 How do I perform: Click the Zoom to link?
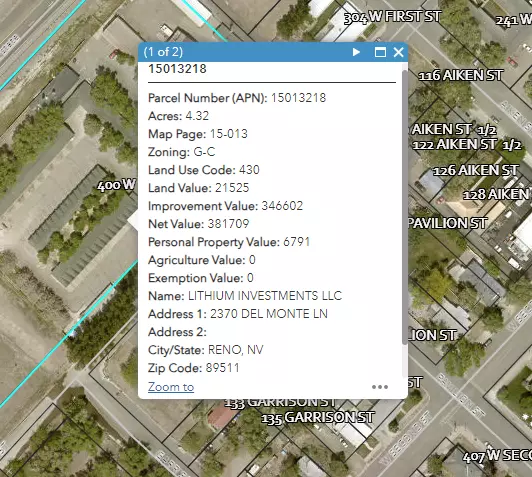[171, 387]
